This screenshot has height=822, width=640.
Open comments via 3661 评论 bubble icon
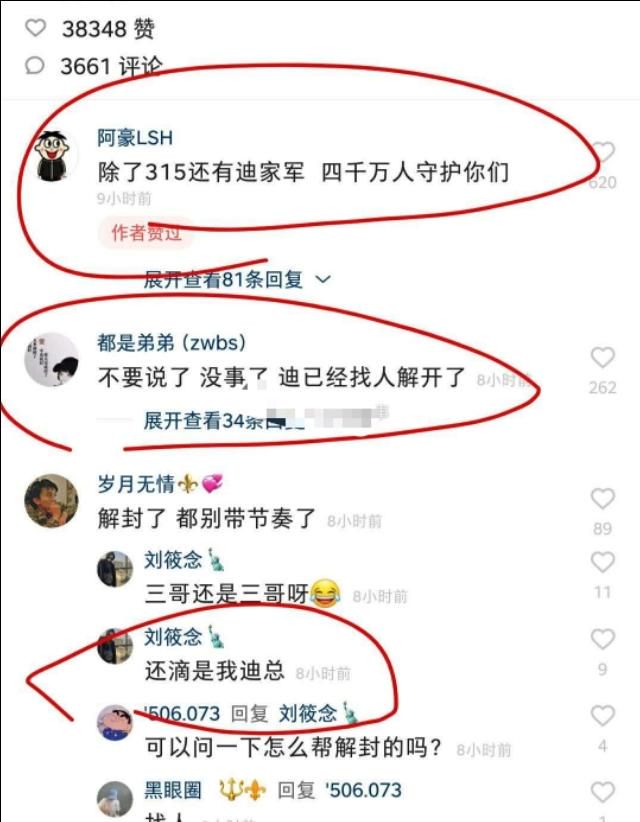[x=35, y=66]
